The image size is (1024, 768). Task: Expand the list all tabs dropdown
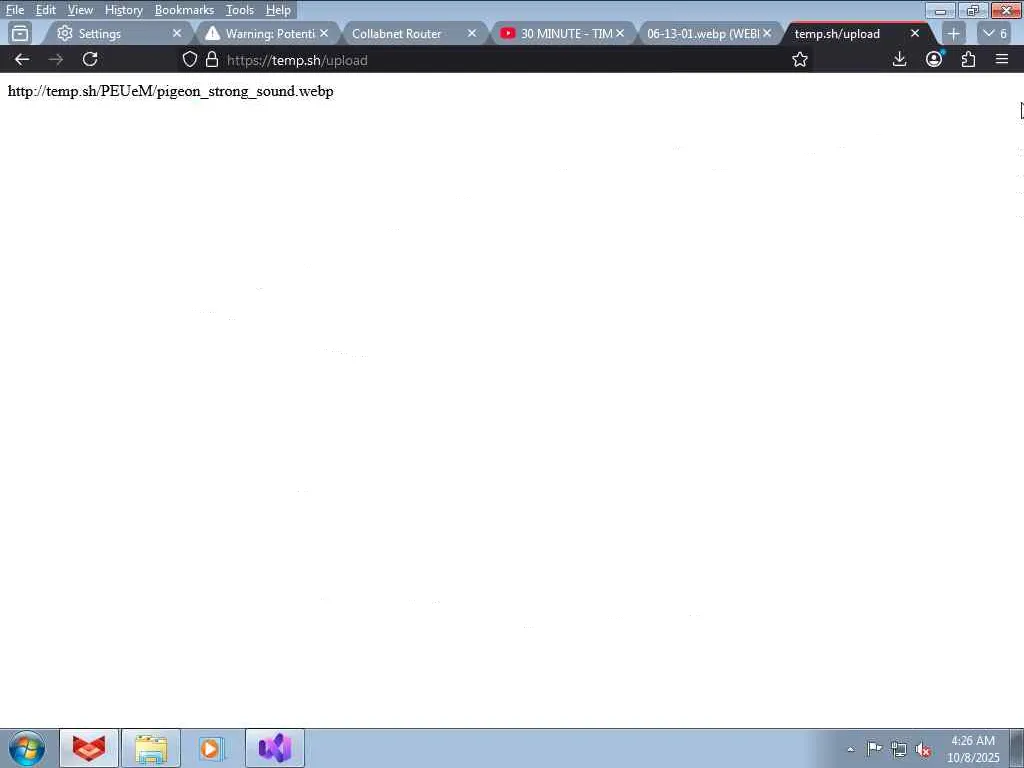click(x=995, y=33)
